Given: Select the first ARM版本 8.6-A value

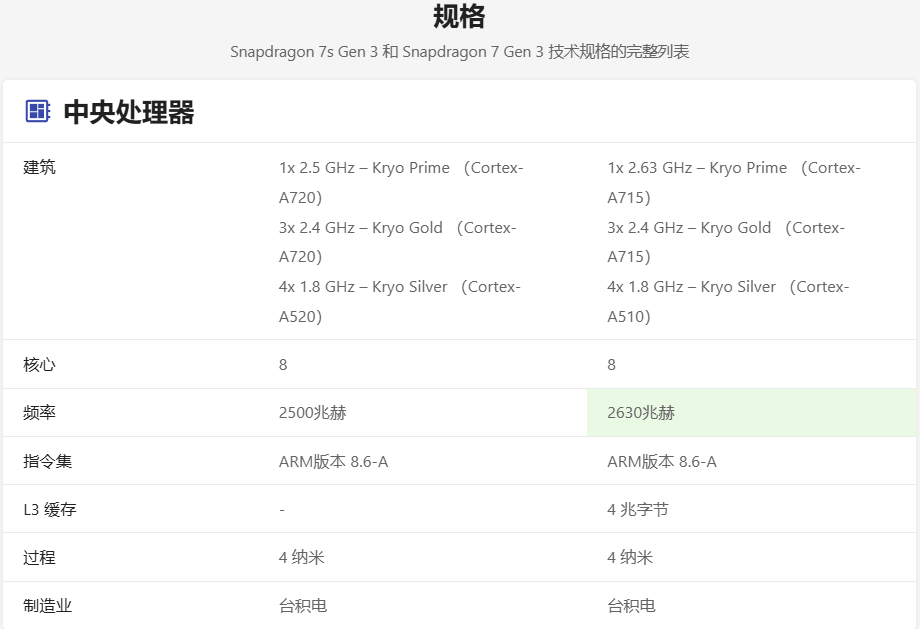Looking at the screenshot, I should pos(333,462).
